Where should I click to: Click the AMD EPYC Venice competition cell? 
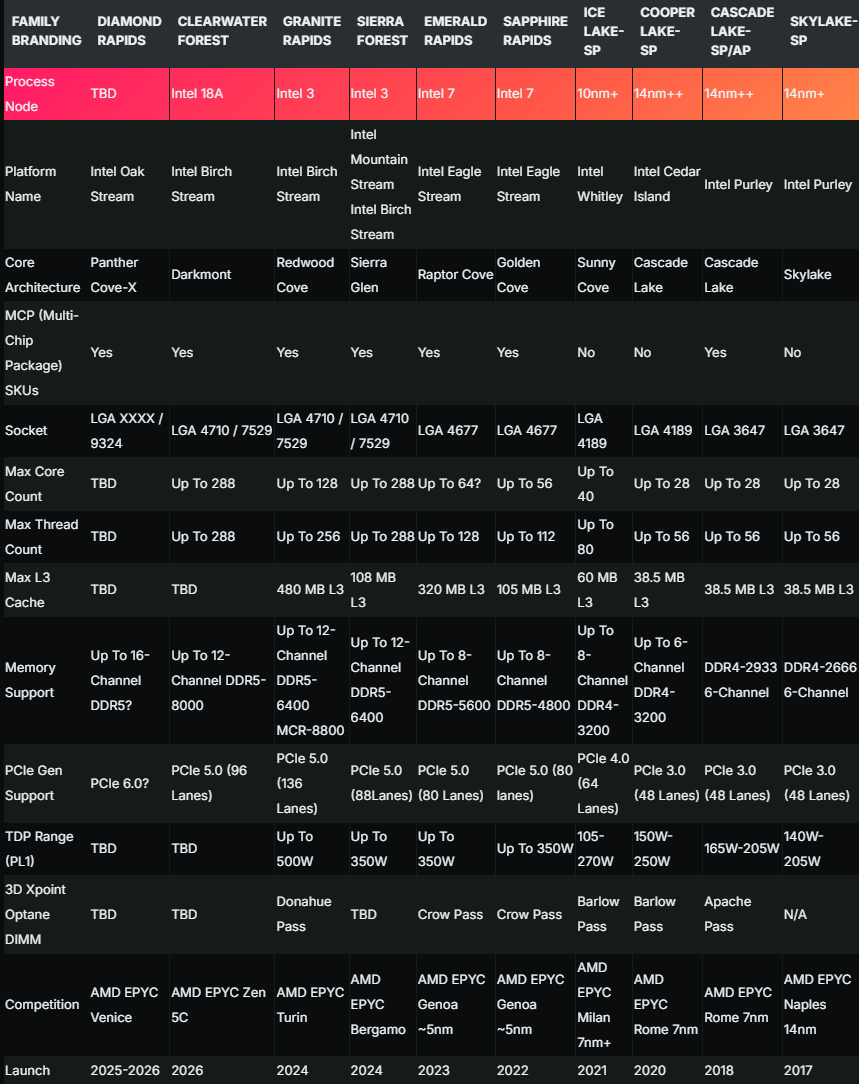click(129, 1005)
